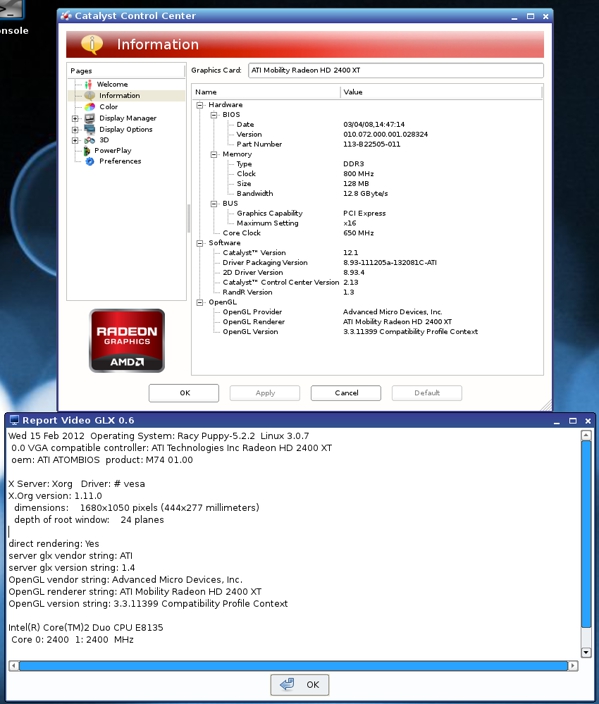Collapse the BUS subsection
This screenshot has height=704, width=599.
[214, 204]
